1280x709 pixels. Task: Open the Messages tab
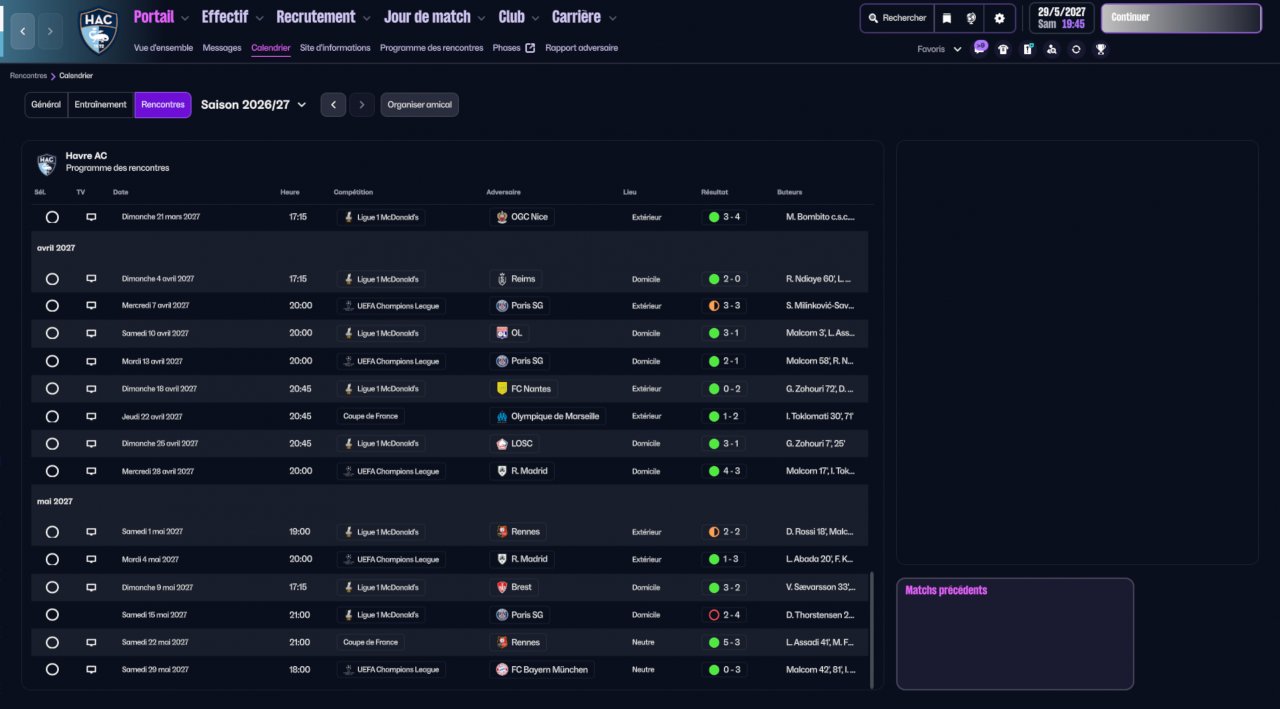point(222,48)
